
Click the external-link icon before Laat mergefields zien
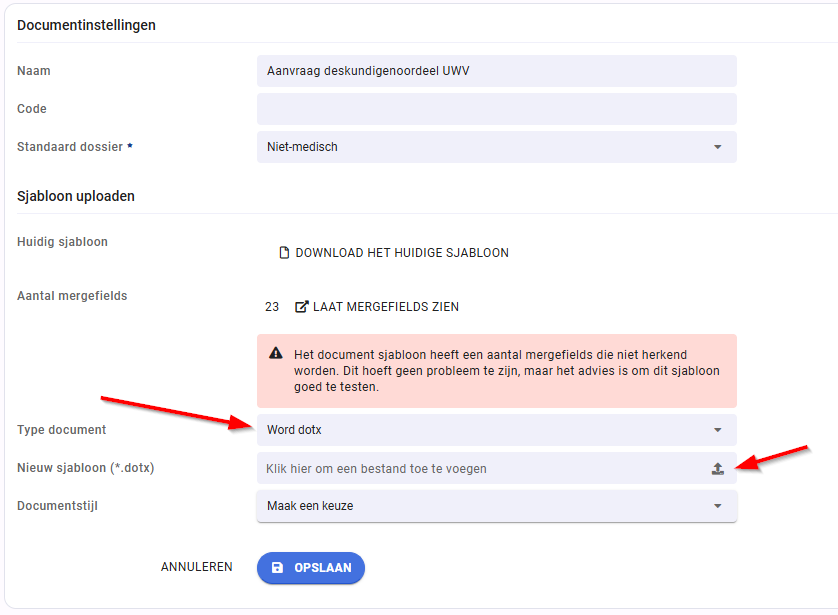pyautogui.click(x=301, y=307)
